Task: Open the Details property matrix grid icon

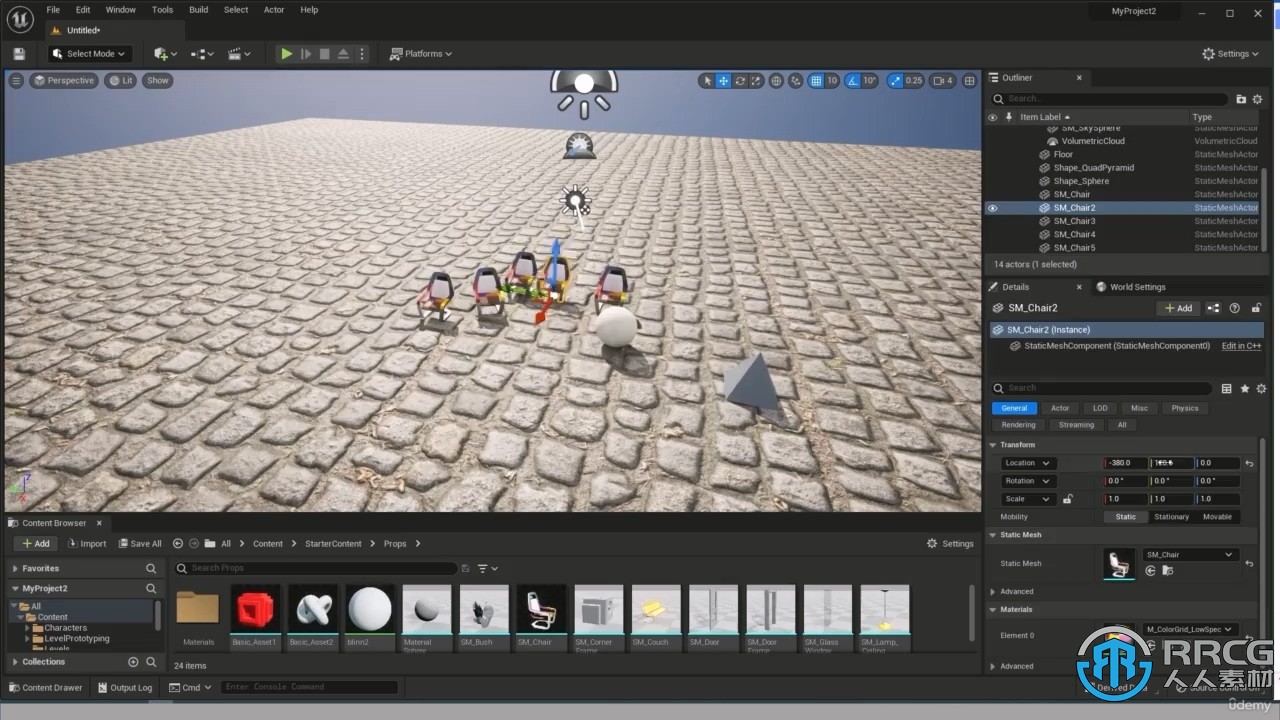Action: (x=1227, y=388)
